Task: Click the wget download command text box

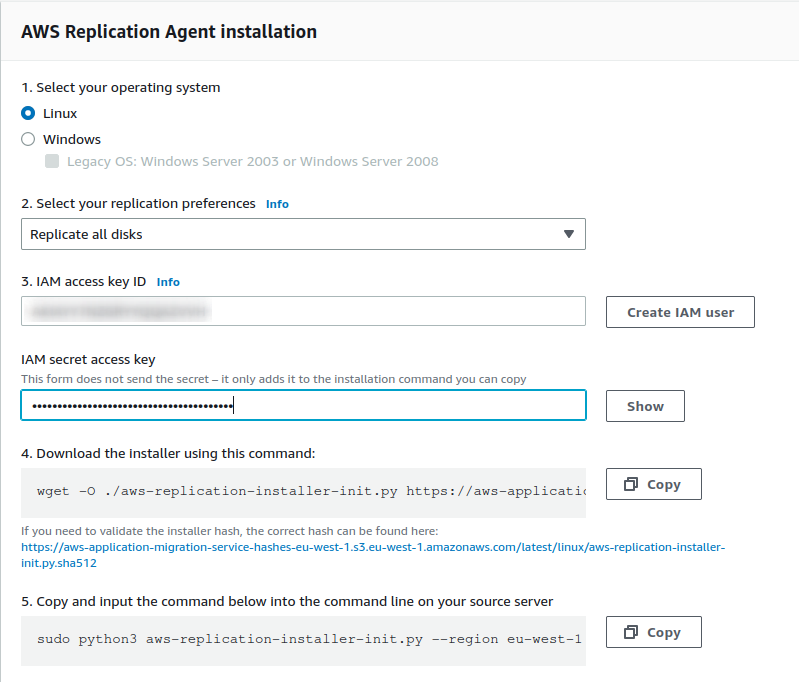Action: tap(303, 493)
